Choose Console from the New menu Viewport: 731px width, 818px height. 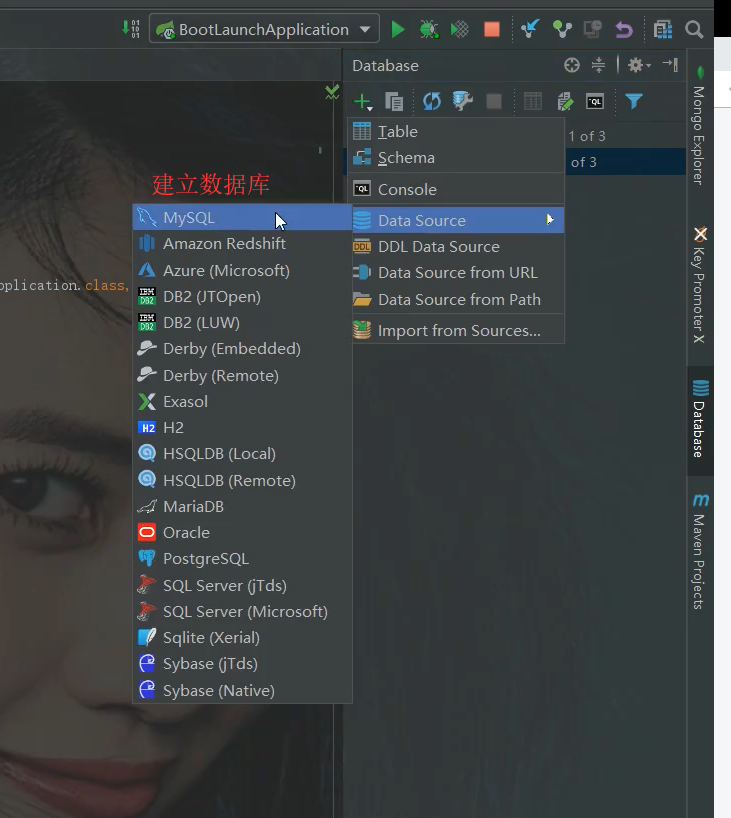456,189
